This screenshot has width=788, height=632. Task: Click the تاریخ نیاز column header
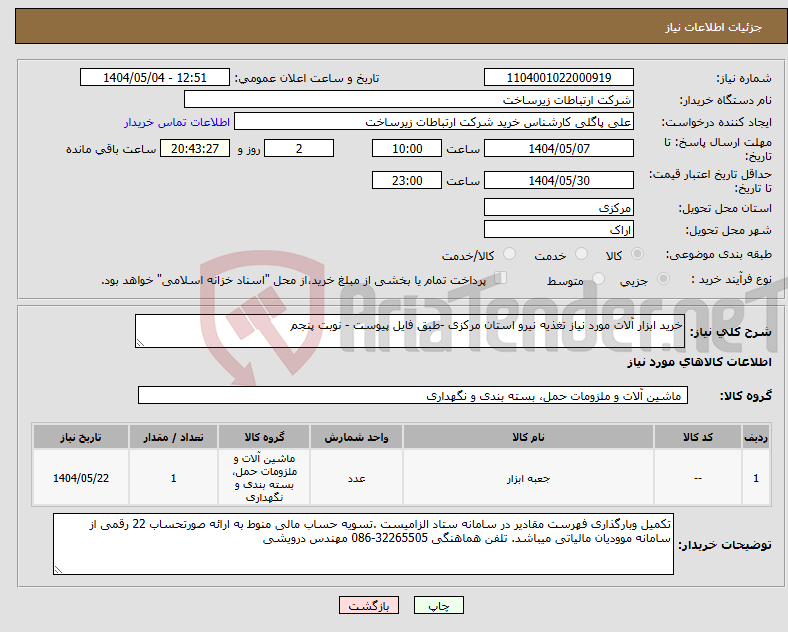81,437
